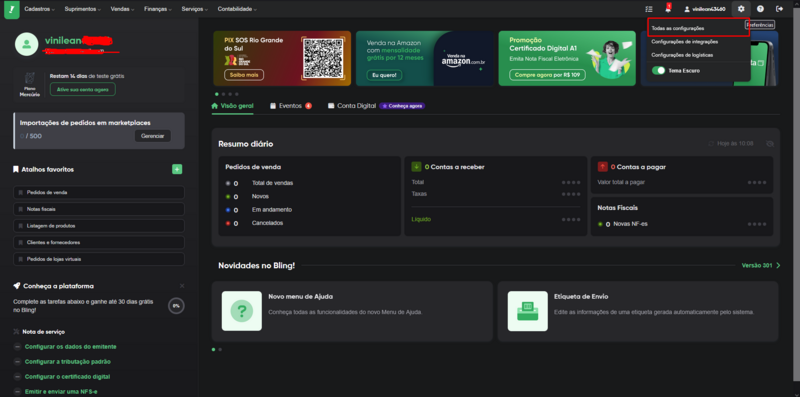The image size is (800, 397).
Task: Open Configurar a tributação padrão link
Action: tap(68, 361)
